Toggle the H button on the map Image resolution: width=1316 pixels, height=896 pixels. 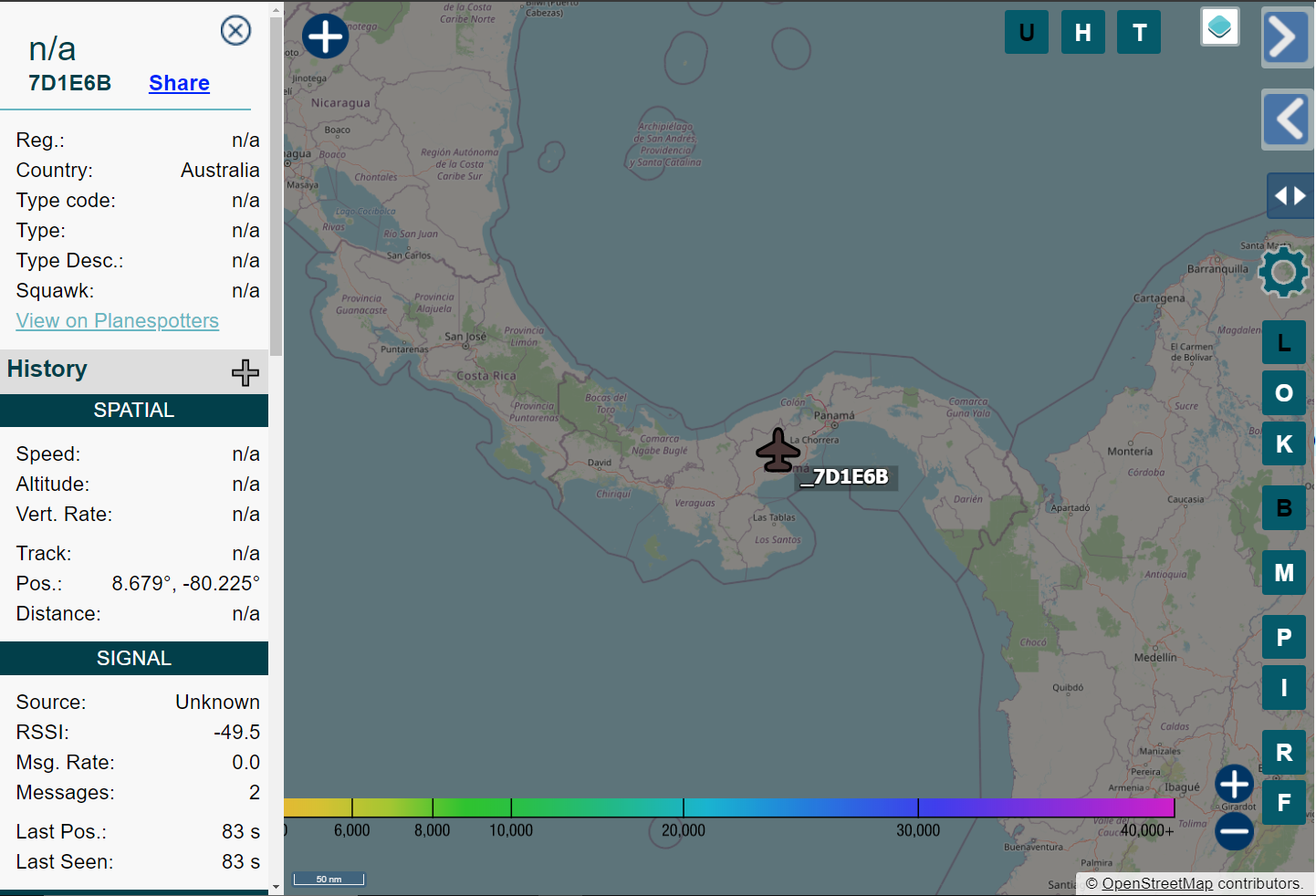1083,32
